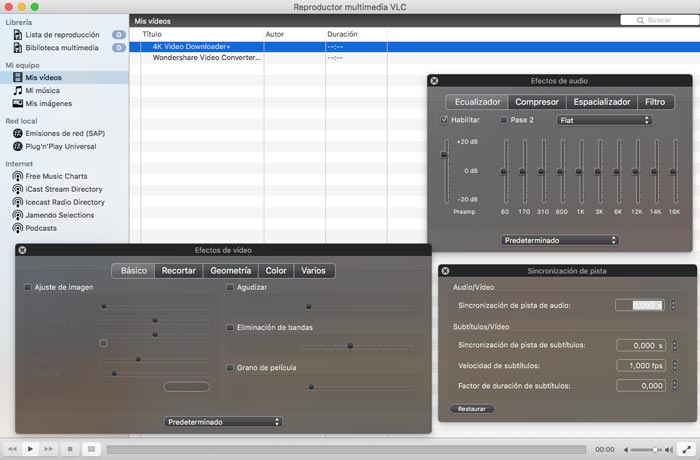Click the Velocidad de subtítulos input field
The width and height of the screenshot is (700, 460).
pyautogui.click(x=638, y=365)
